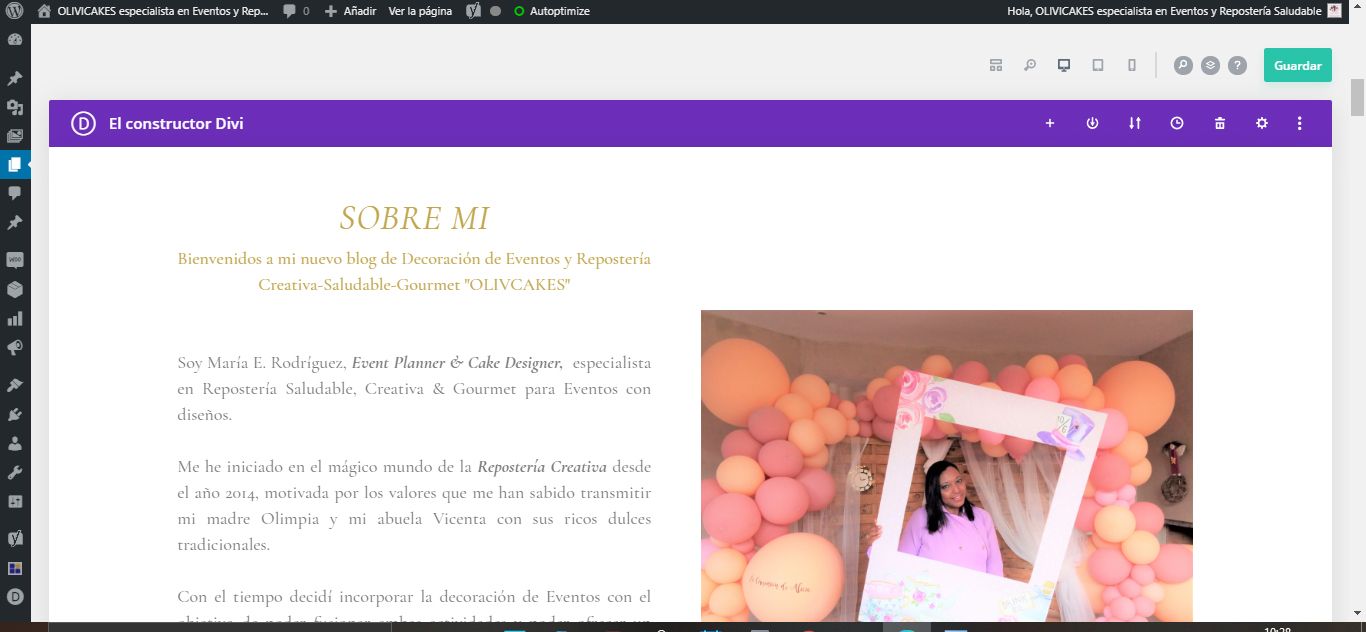
Task: Open the Dashboard in admin sidebar
Action: tap(15, 40)
